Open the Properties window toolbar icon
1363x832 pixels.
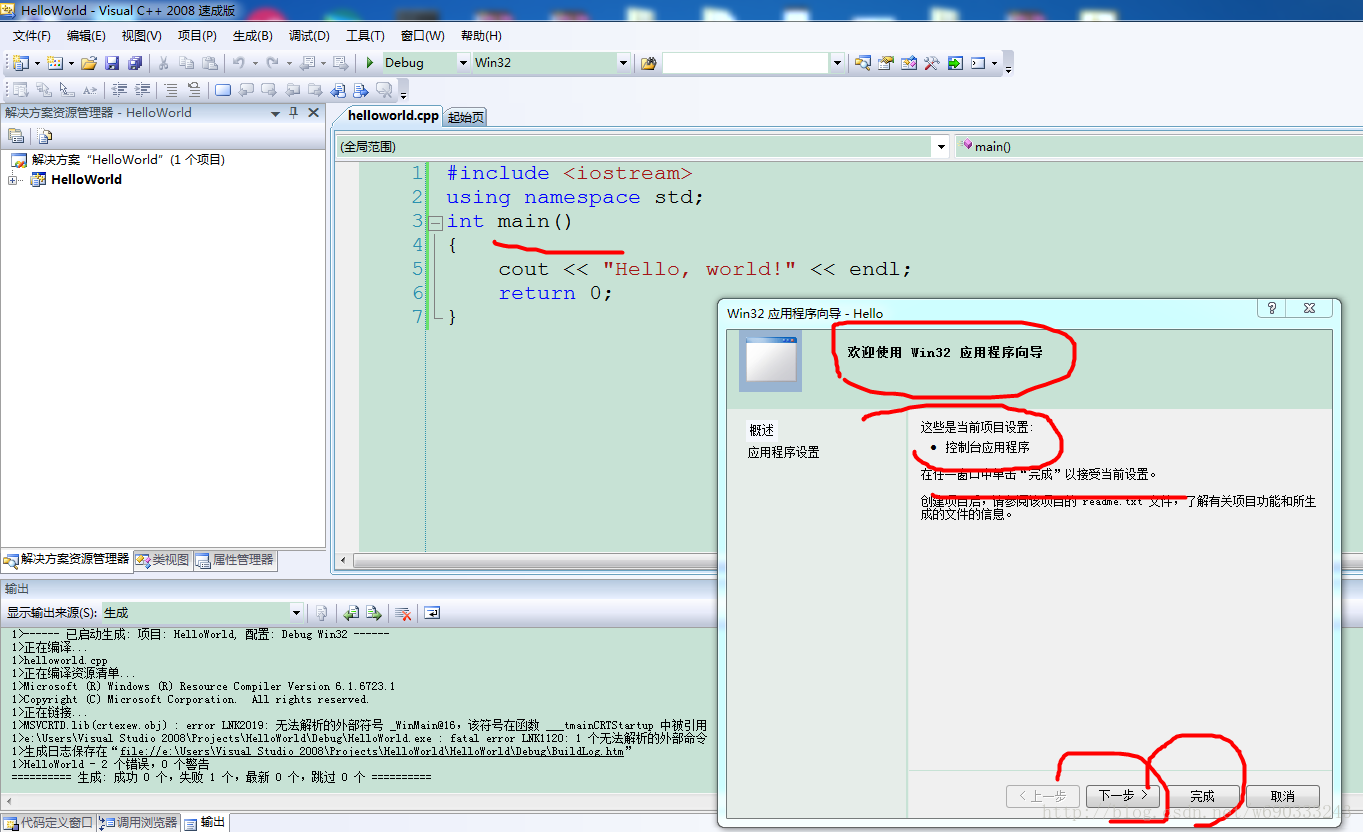click(886, 63)
